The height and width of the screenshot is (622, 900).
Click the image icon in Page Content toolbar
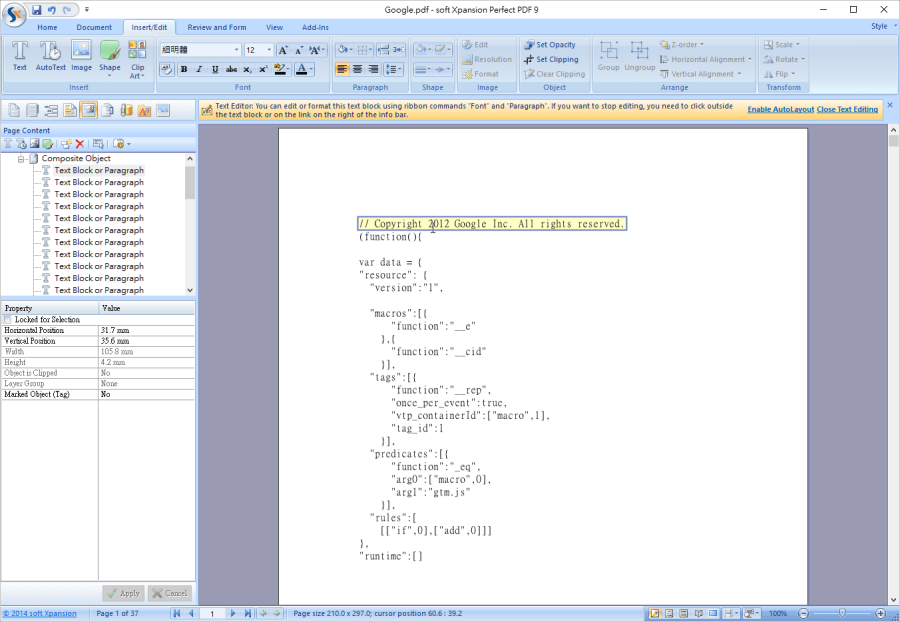click(x=34, y=143)
